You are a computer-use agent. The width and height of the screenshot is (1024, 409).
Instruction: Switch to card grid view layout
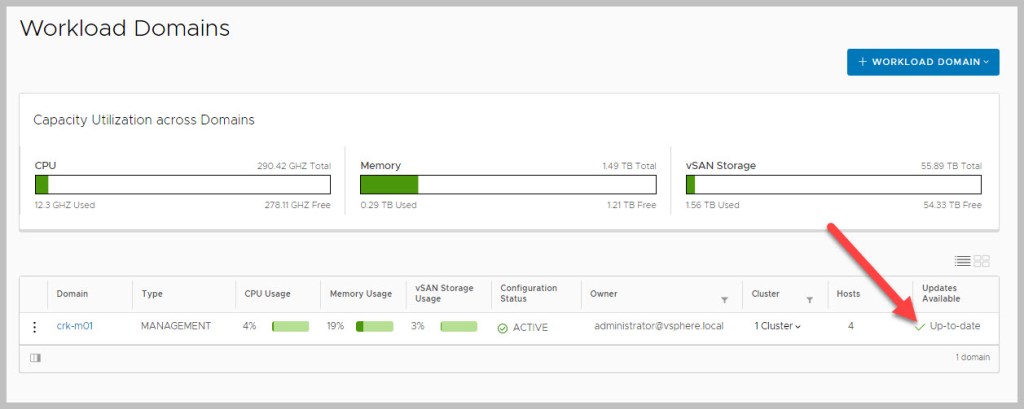point(982,261)
